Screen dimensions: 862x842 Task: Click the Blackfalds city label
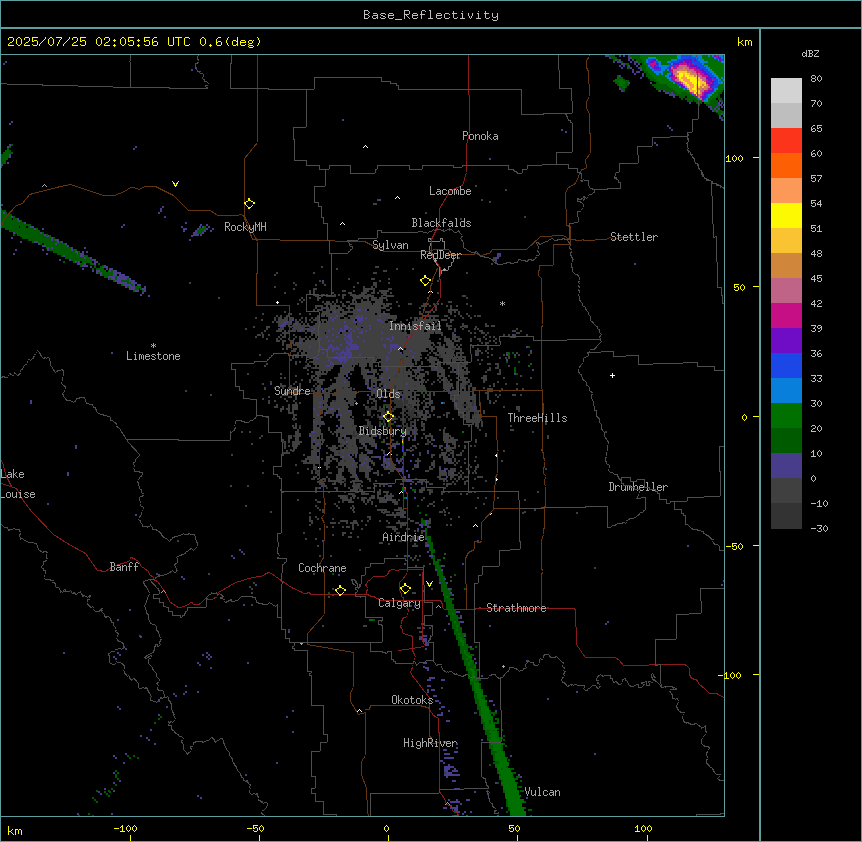[x=441, y=223]
